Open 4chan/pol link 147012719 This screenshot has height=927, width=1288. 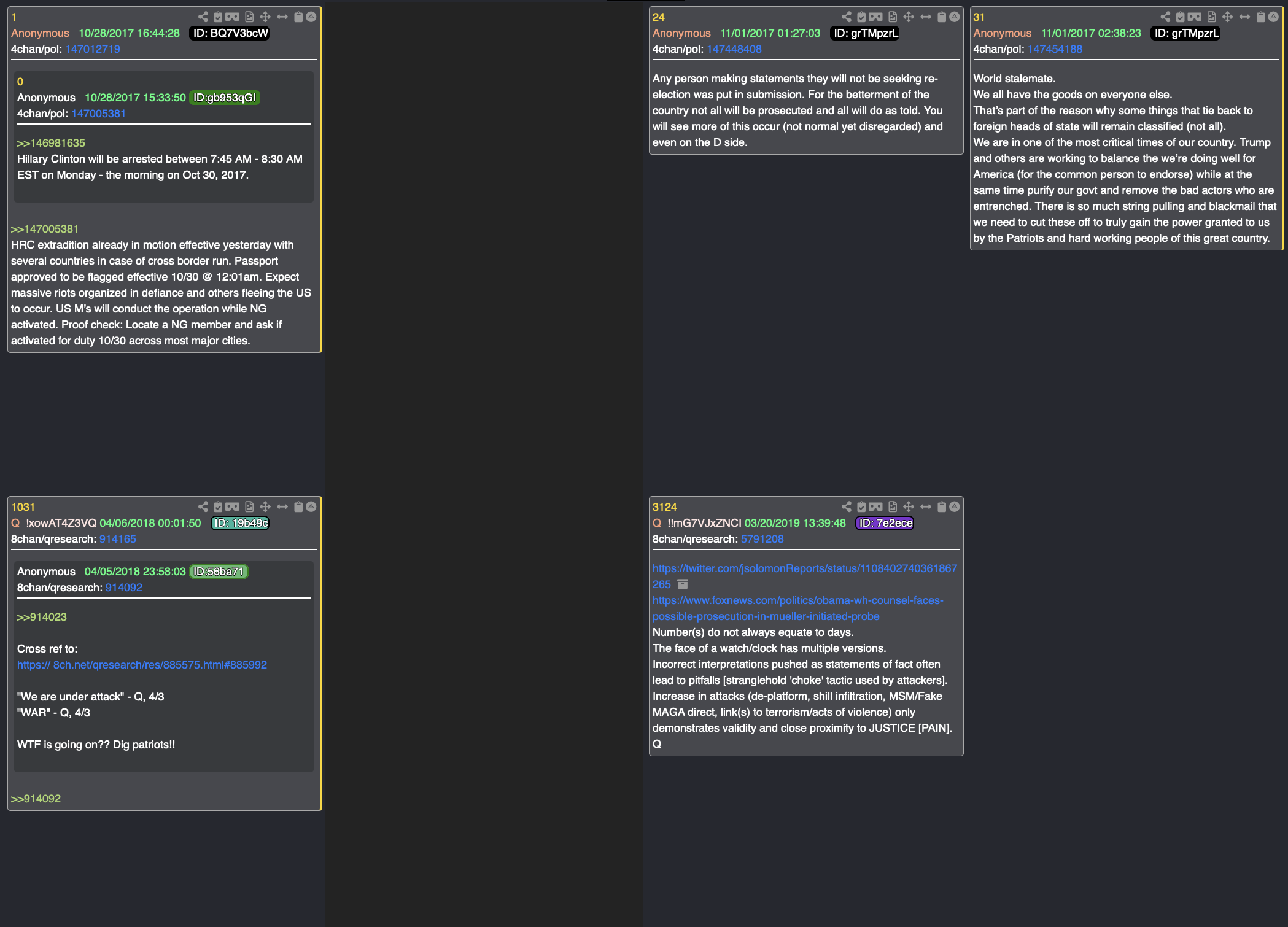[93, 49]
